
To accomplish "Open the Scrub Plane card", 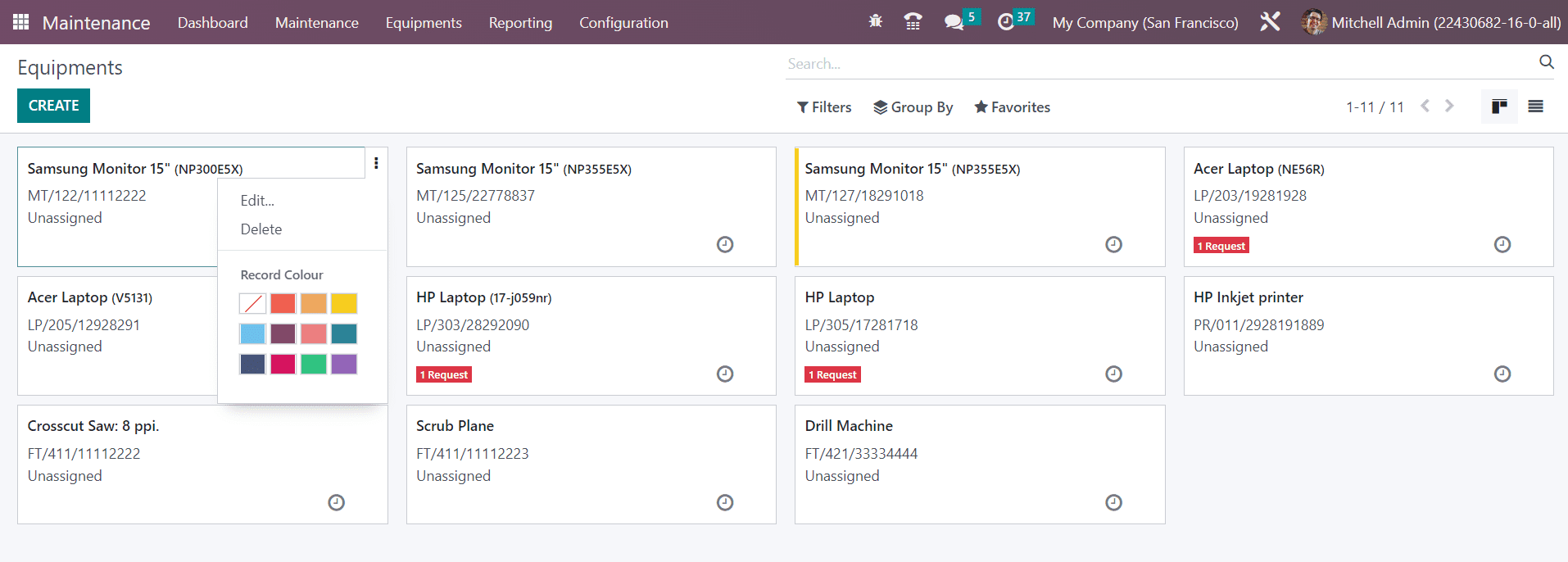I will pos(591,465).
